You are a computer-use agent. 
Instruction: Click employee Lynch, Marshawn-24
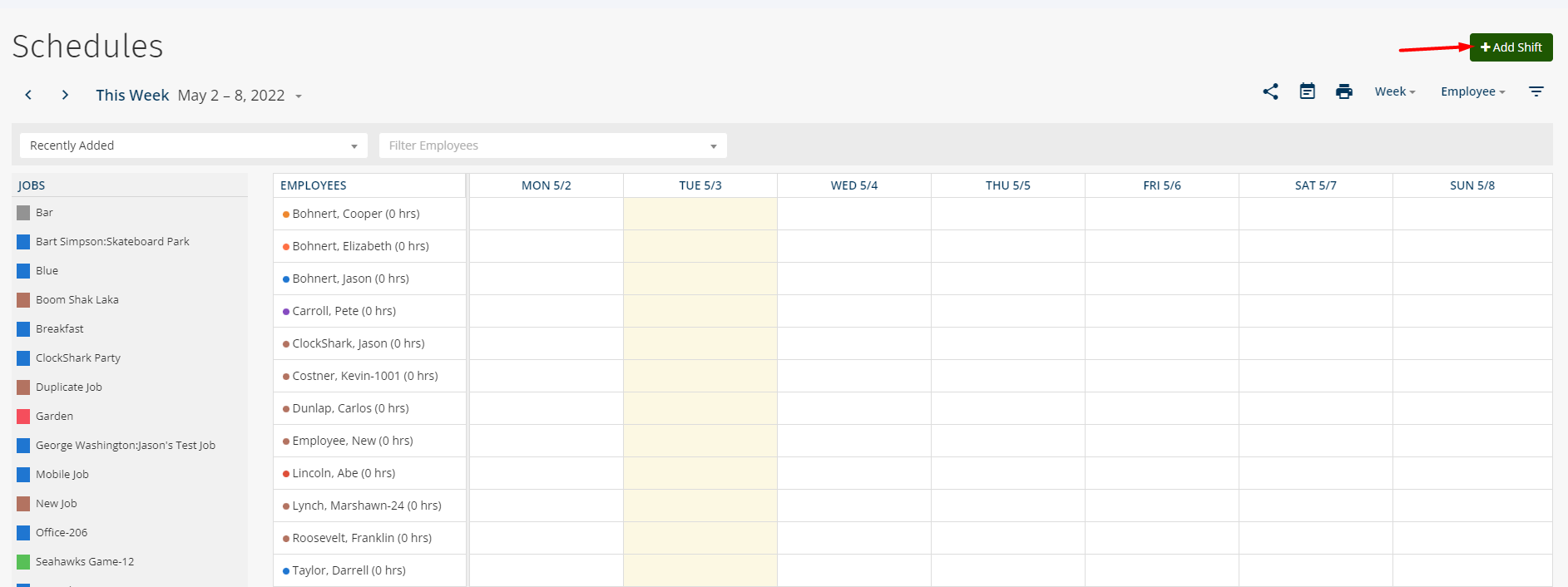(367, 506)
